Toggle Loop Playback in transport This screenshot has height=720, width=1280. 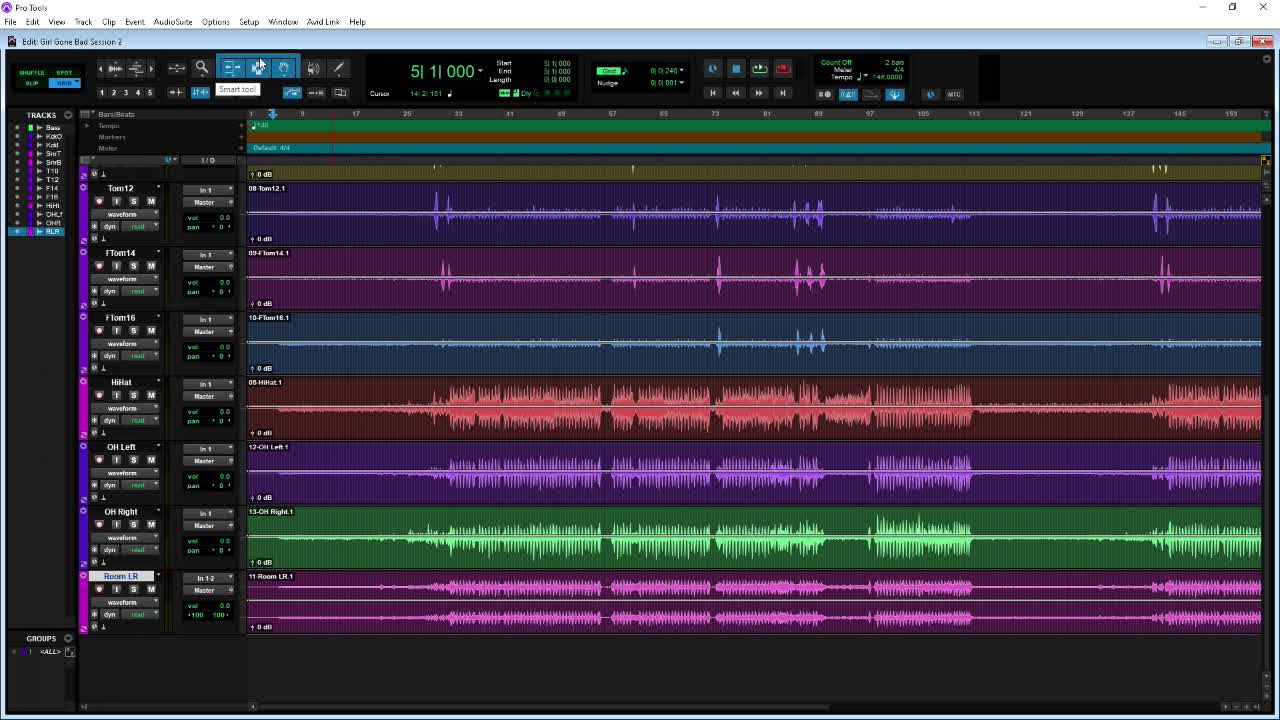click(760, 68)
